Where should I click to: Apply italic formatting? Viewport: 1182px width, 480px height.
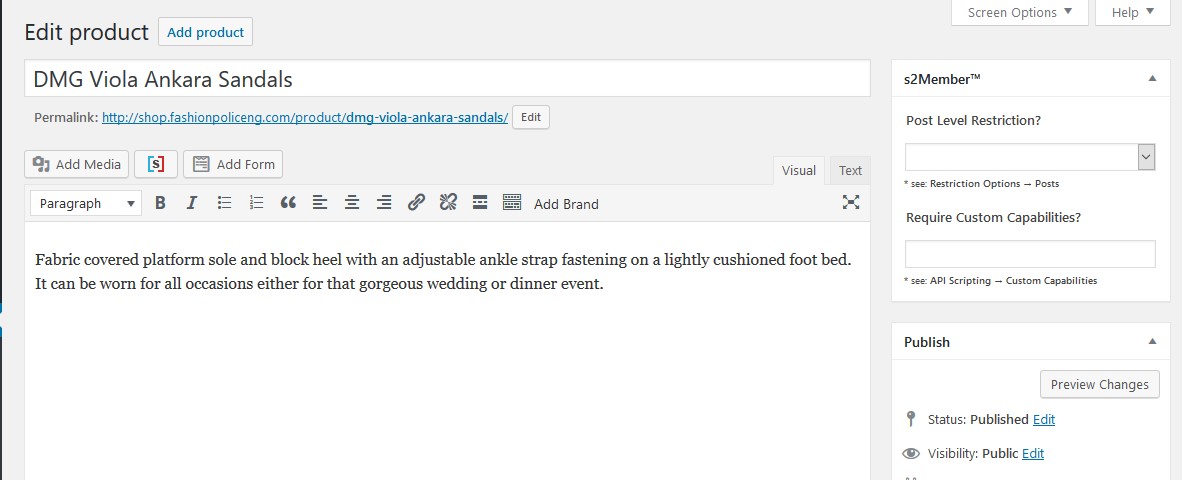click(191, 203)
